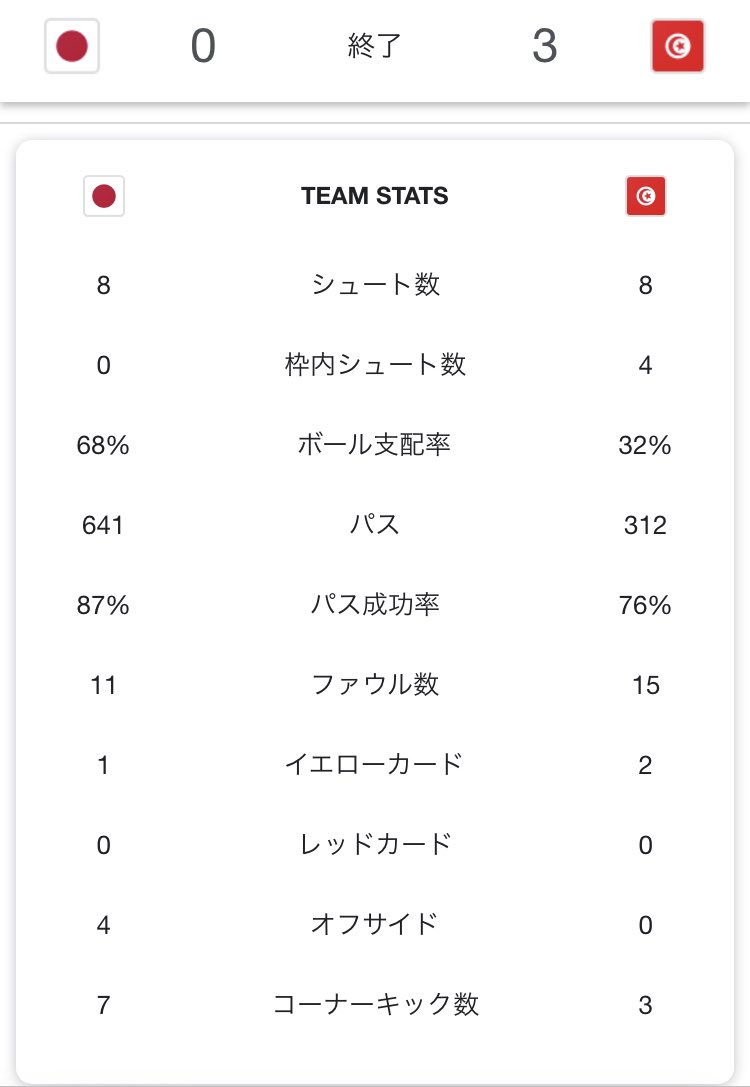This screenshot has width=750, height=1087.
Task: Click the TEAM STATS heading
Action: [374, 196]
